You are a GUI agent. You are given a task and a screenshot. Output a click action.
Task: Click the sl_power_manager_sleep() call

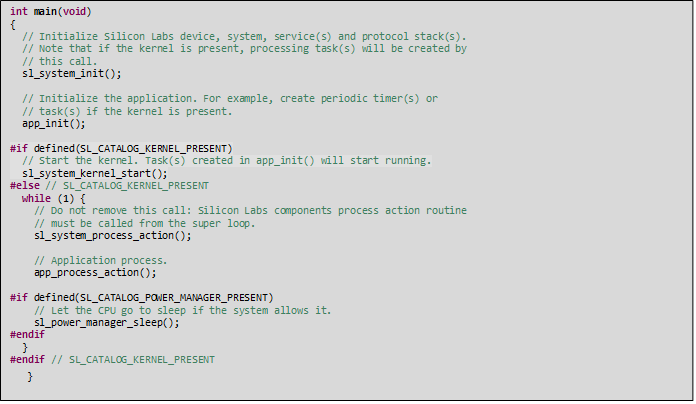(107, 322)
